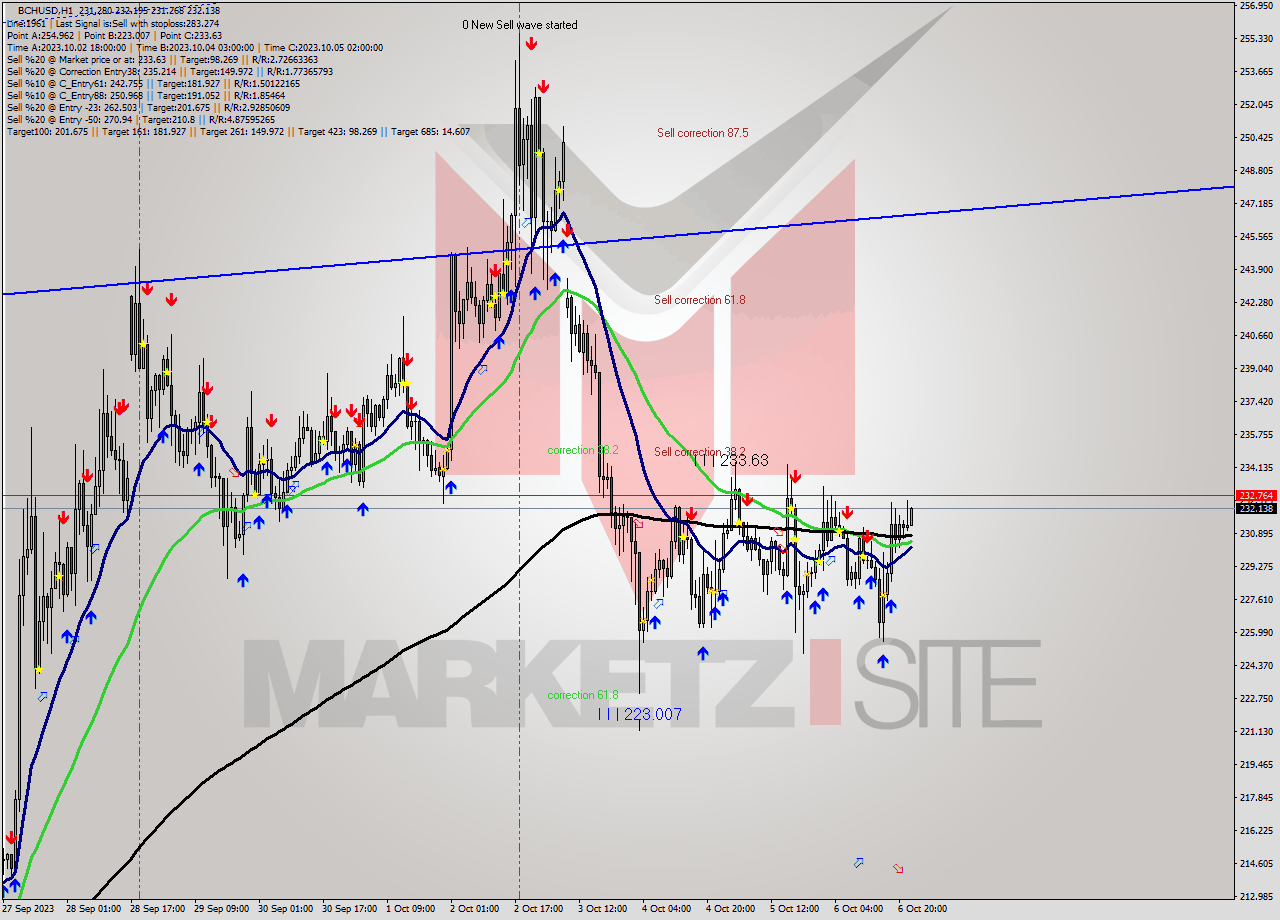This screenshot has height=920, width=1280.
Task: Click the '| | | 233.63' price marker
Action: tap(732, 460)
